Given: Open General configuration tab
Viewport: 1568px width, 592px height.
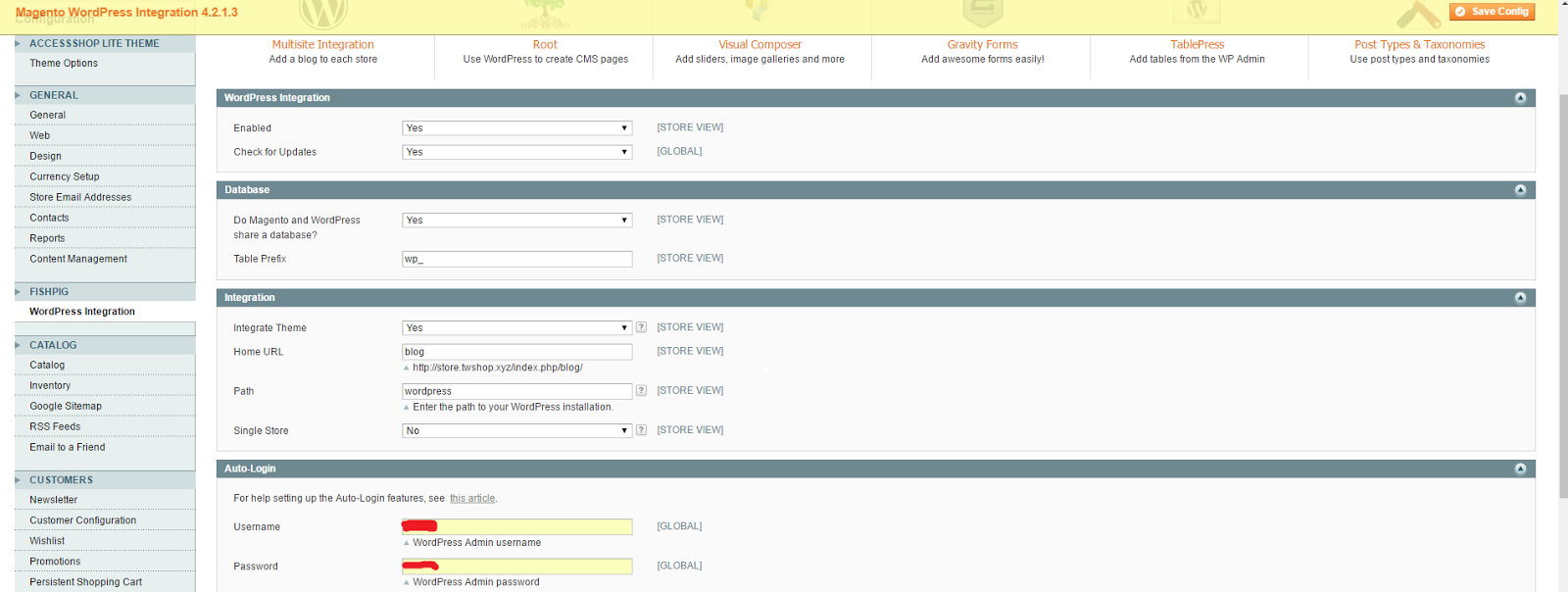Looking at the screenshot, I should point(47,115).
